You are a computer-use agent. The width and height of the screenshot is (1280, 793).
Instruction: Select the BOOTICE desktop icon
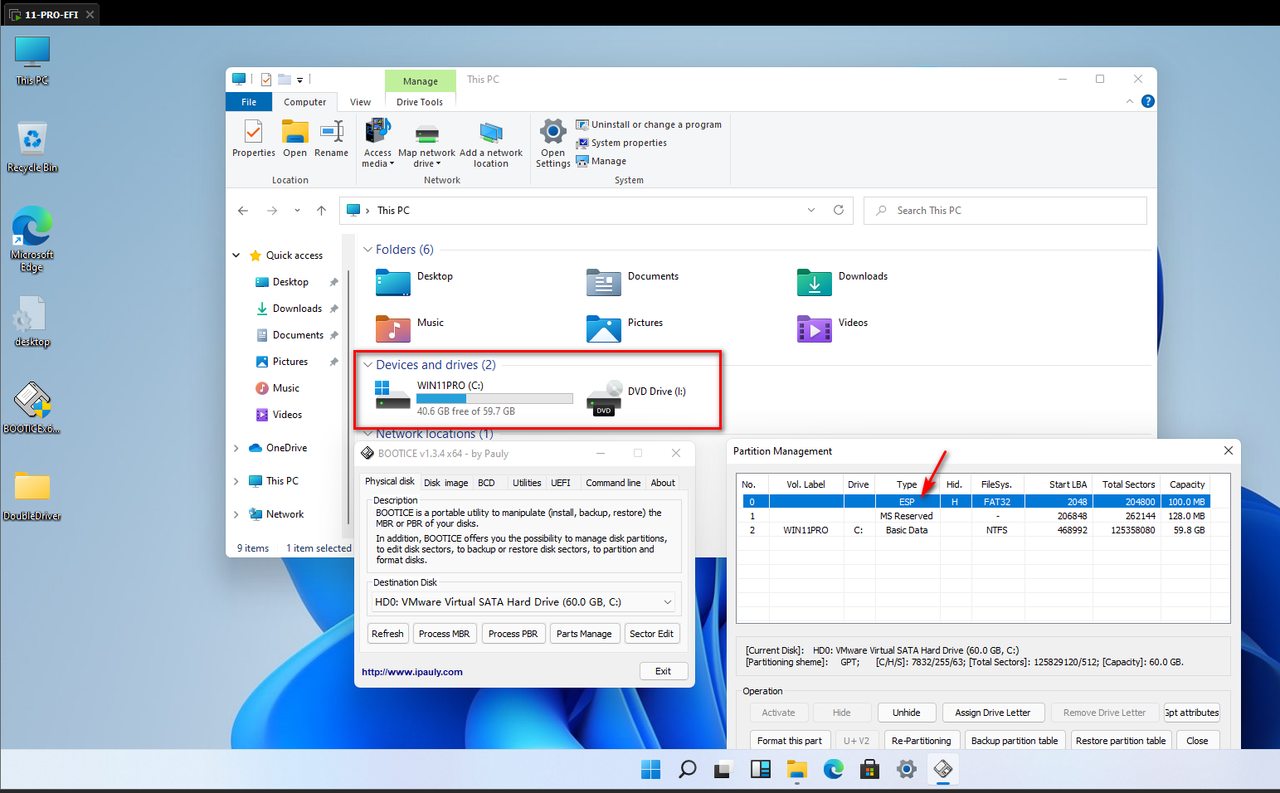tap(32, 407)
